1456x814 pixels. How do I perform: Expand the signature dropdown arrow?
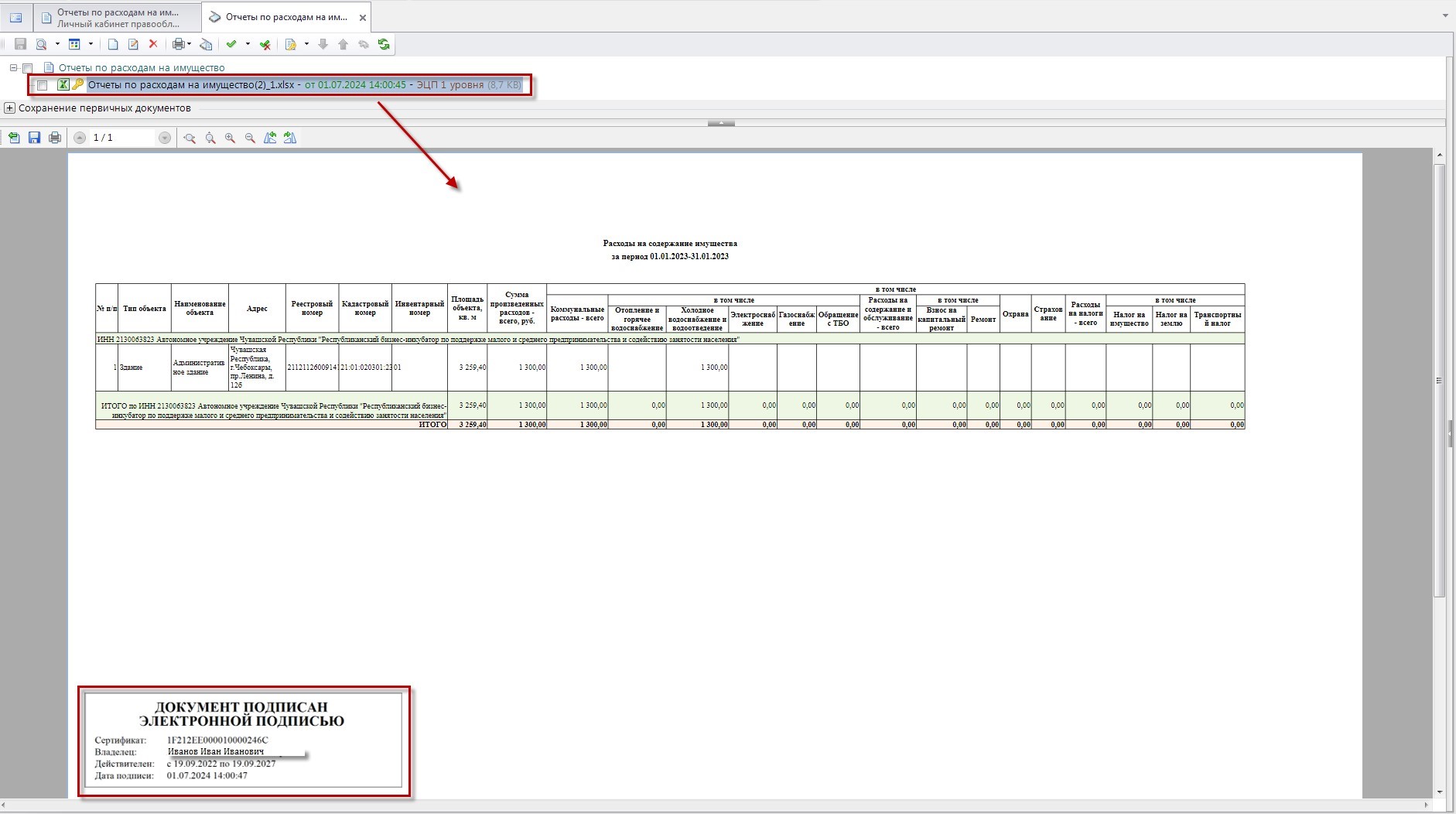click(x=306, y=45)
